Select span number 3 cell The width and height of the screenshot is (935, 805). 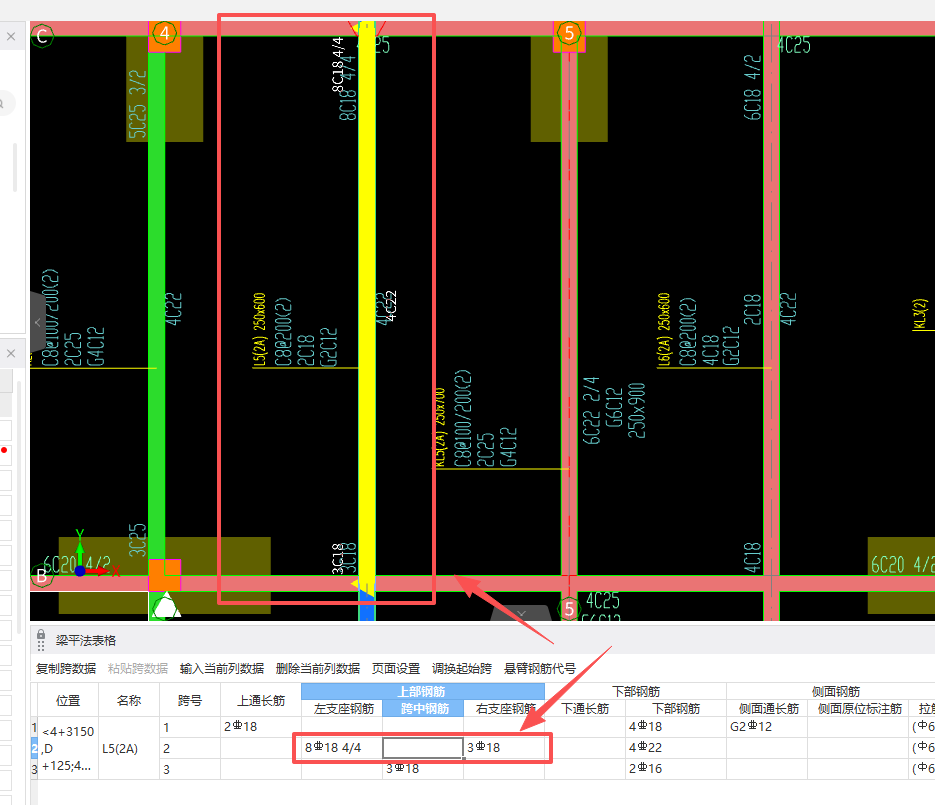(x=190, y=769)
